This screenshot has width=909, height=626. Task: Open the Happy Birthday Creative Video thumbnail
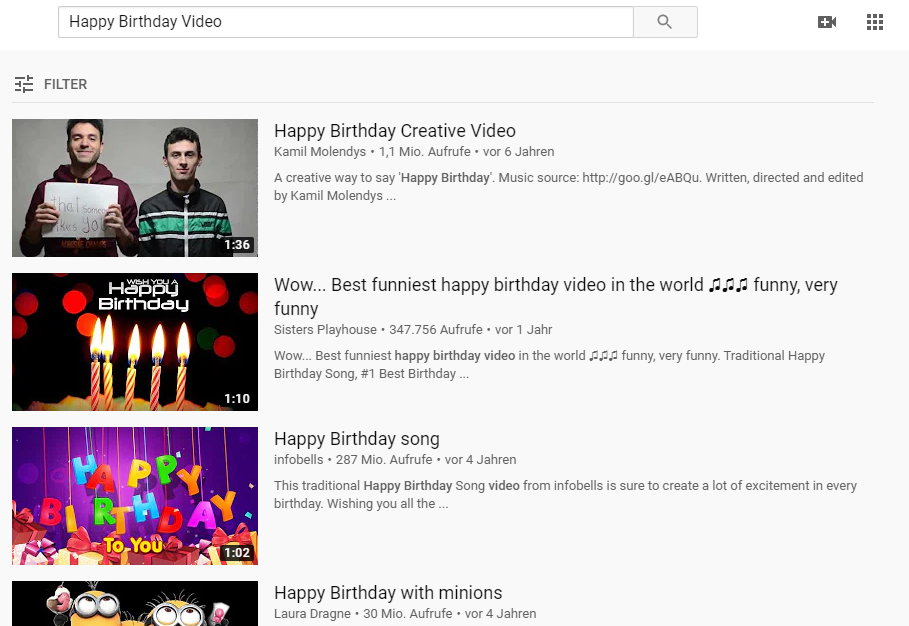[x=135, y=188]
